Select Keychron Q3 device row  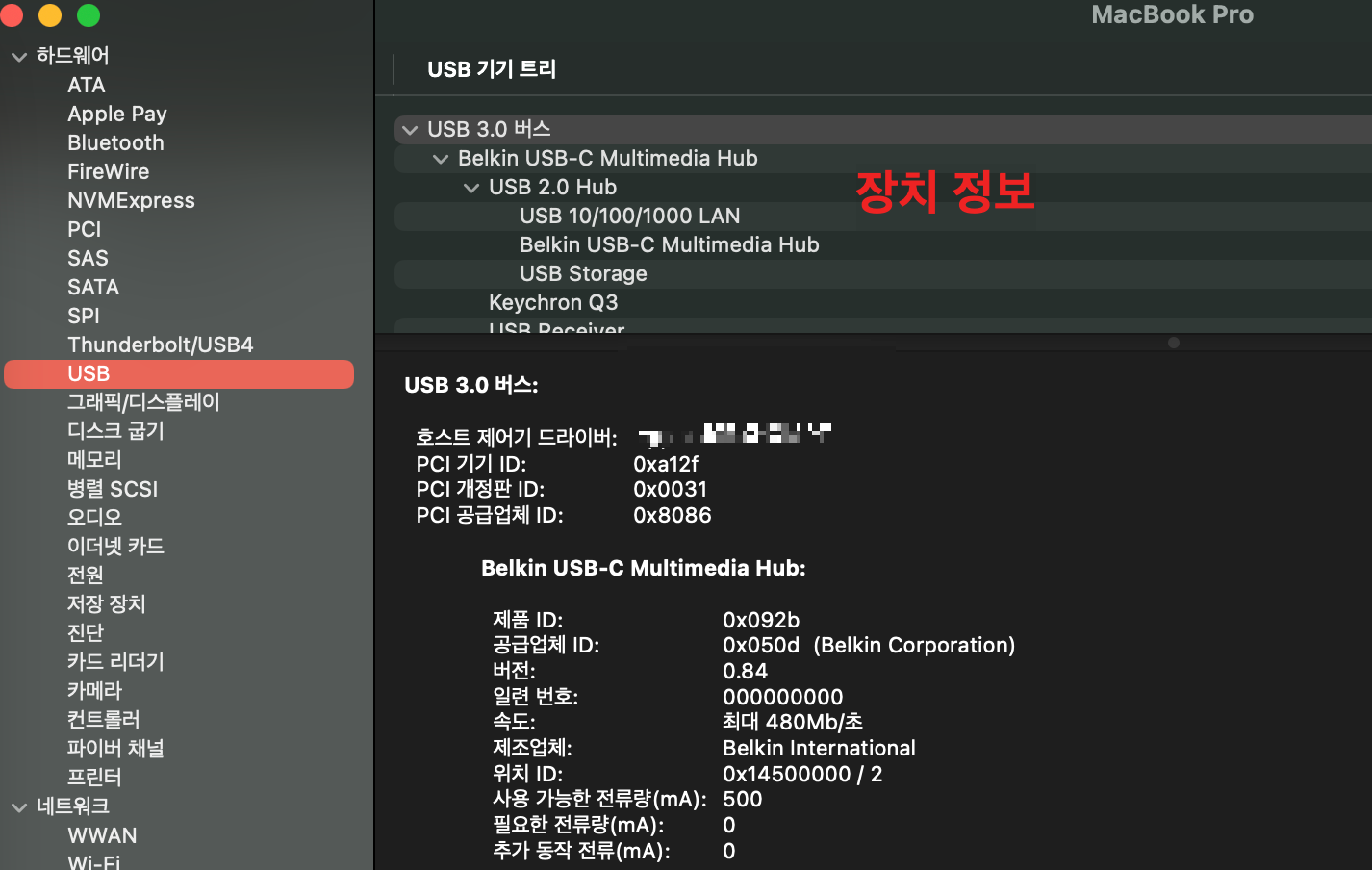(883, 303)
